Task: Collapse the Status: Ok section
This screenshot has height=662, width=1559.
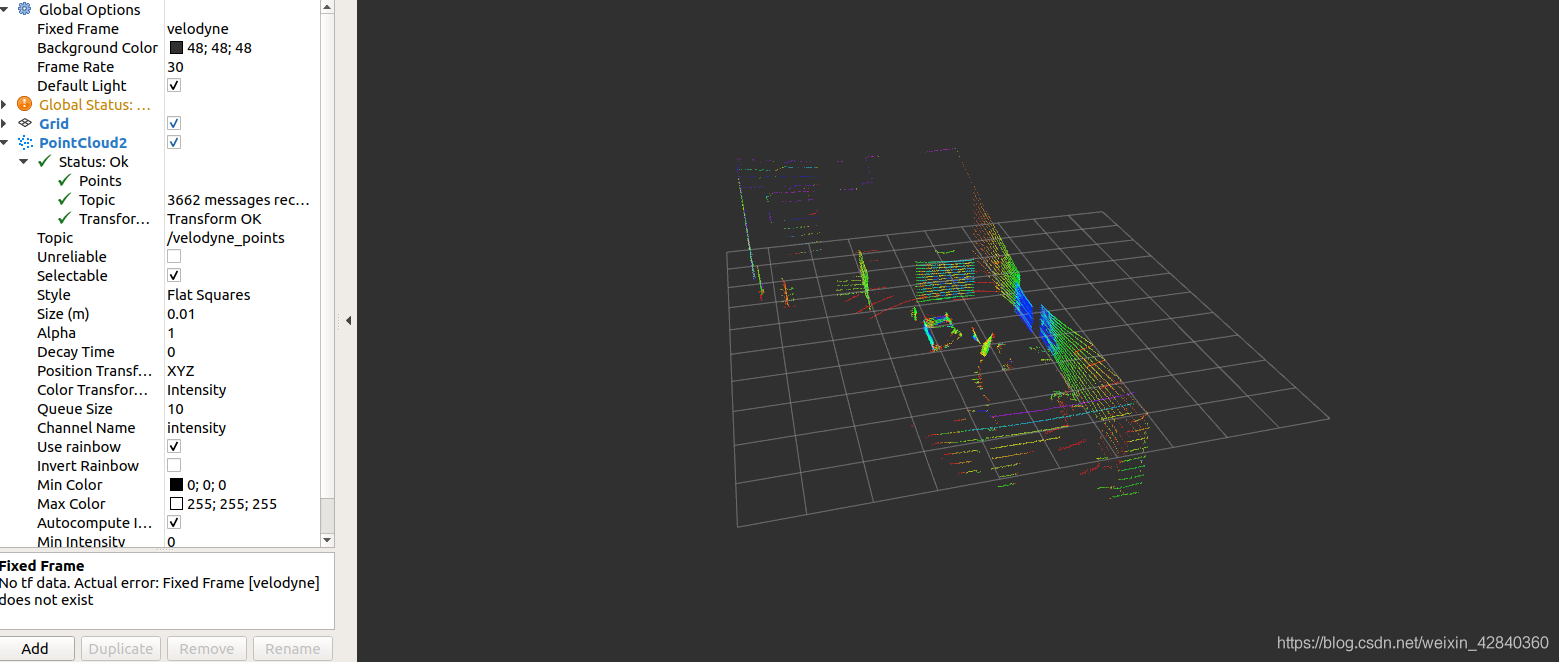Action: point(23,161)
